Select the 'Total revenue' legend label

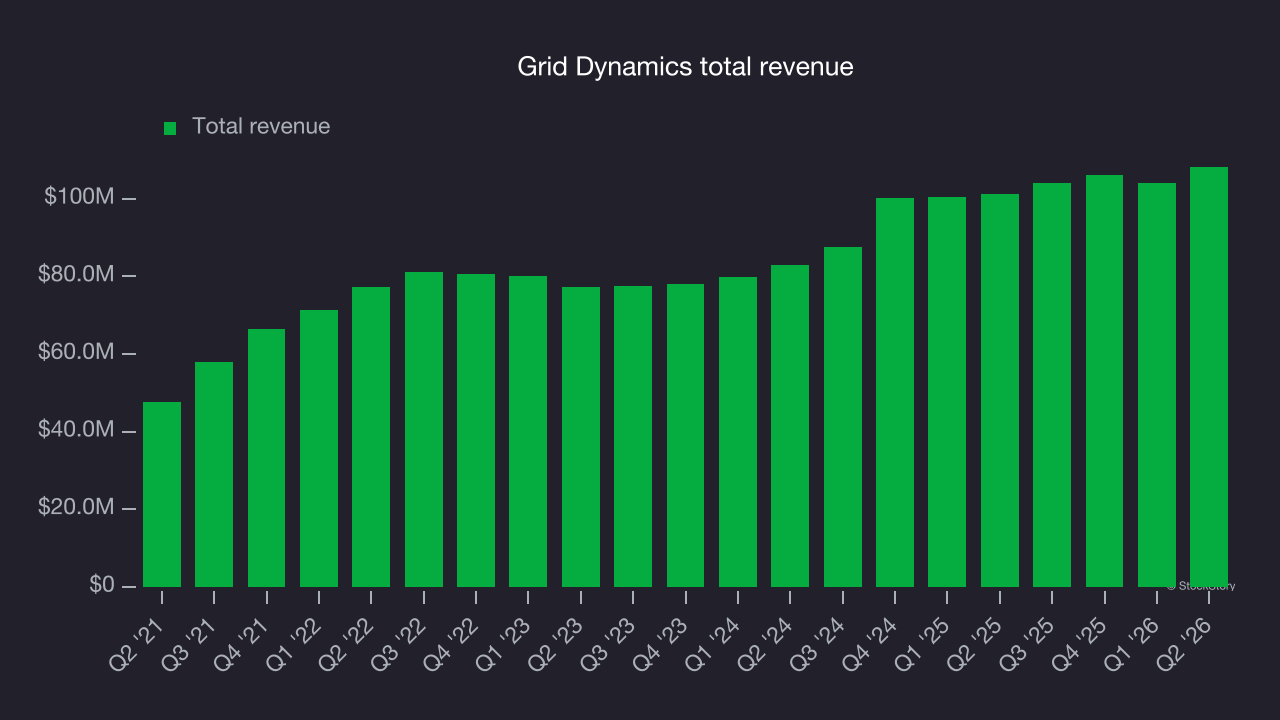pos(261,127)
